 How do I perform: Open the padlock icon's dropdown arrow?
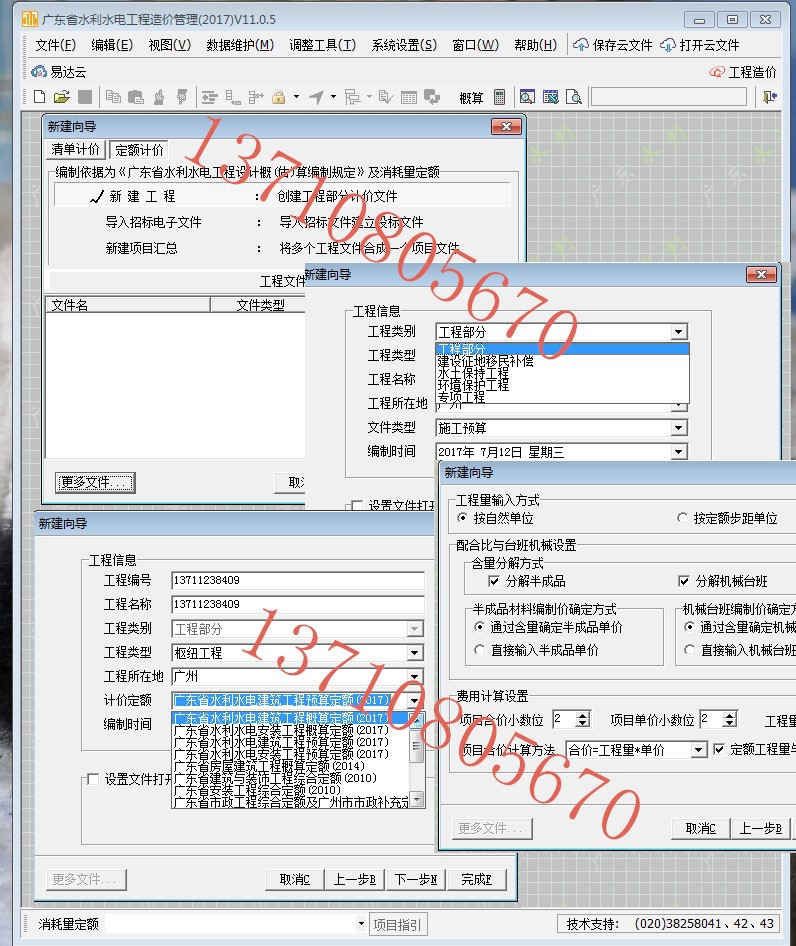coord(296,97)
